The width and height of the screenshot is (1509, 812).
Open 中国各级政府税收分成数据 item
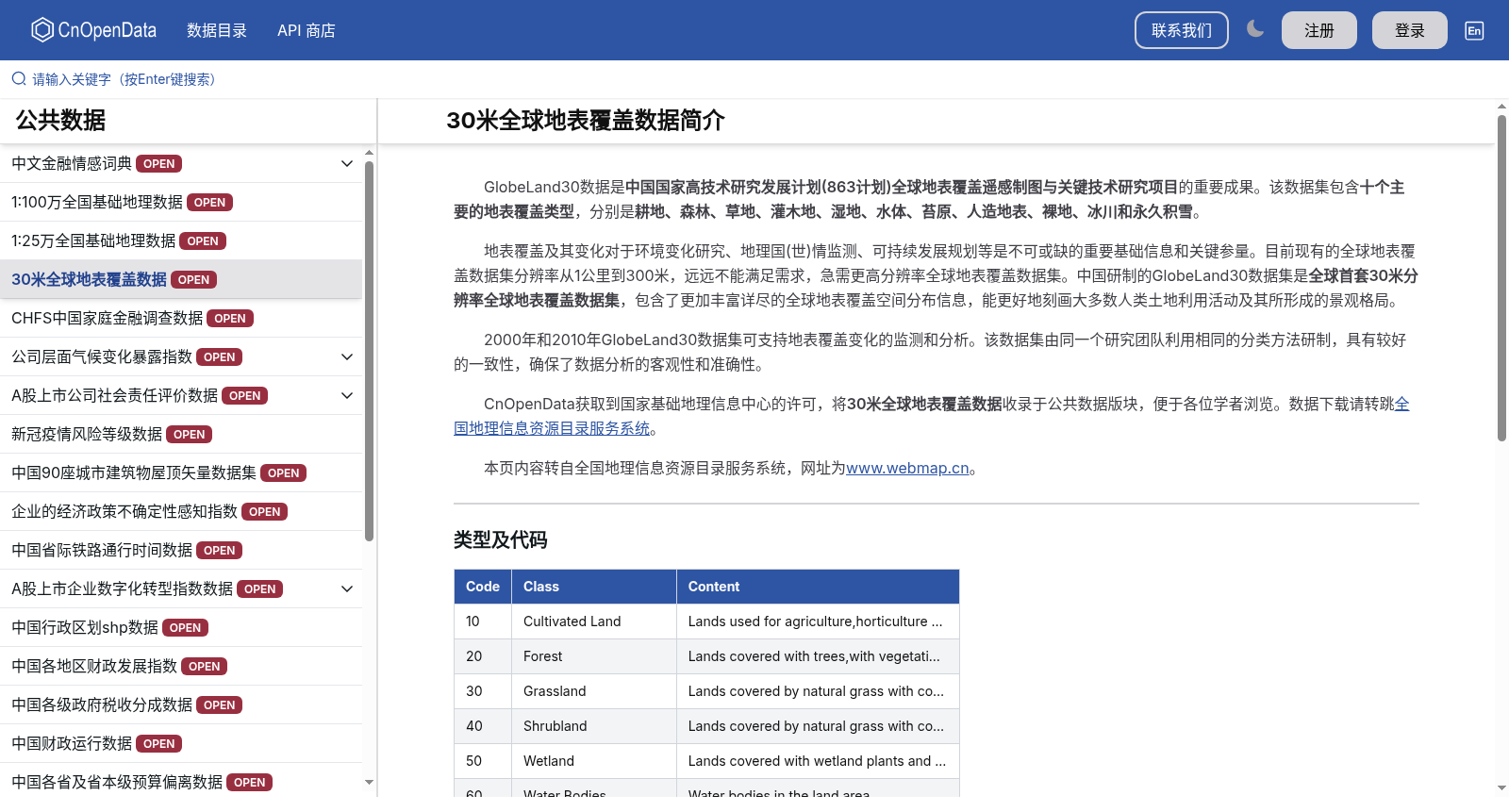(181, 704)
